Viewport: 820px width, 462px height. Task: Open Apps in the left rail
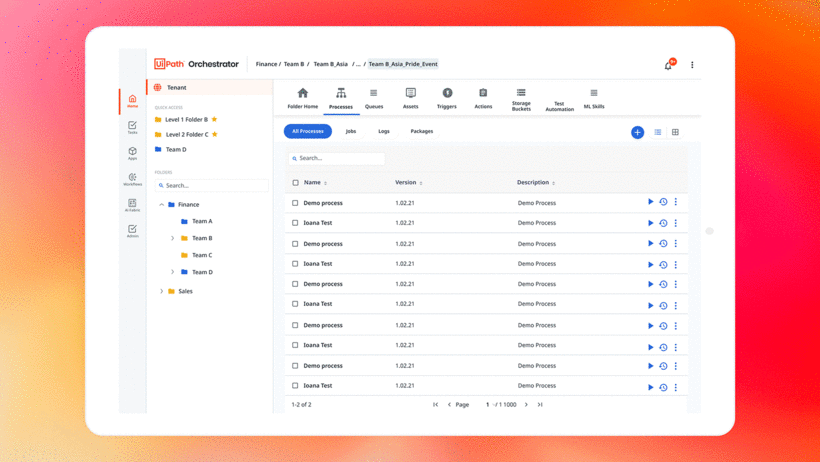click(132, 153)
